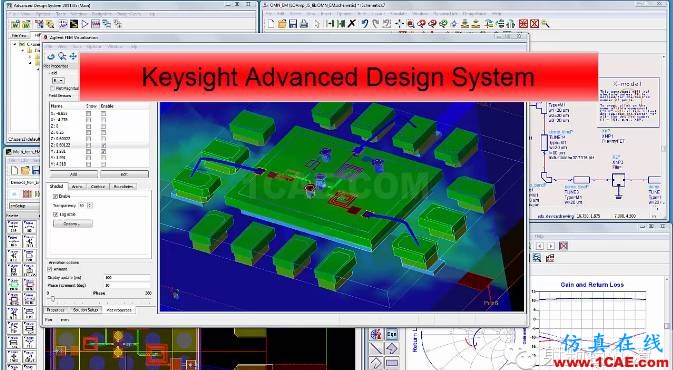
Task: Click the Phase slider handle
Action: coord(52,298)
